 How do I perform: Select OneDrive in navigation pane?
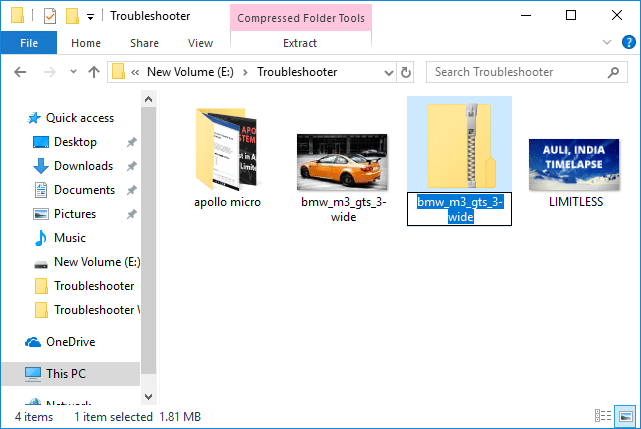(x=70, y=341)
